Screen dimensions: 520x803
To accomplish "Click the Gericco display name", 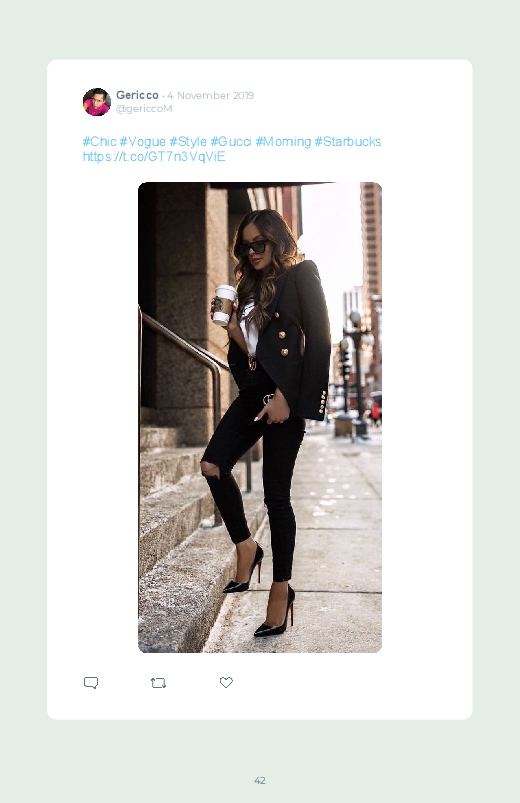I will (x=137, y=95).
